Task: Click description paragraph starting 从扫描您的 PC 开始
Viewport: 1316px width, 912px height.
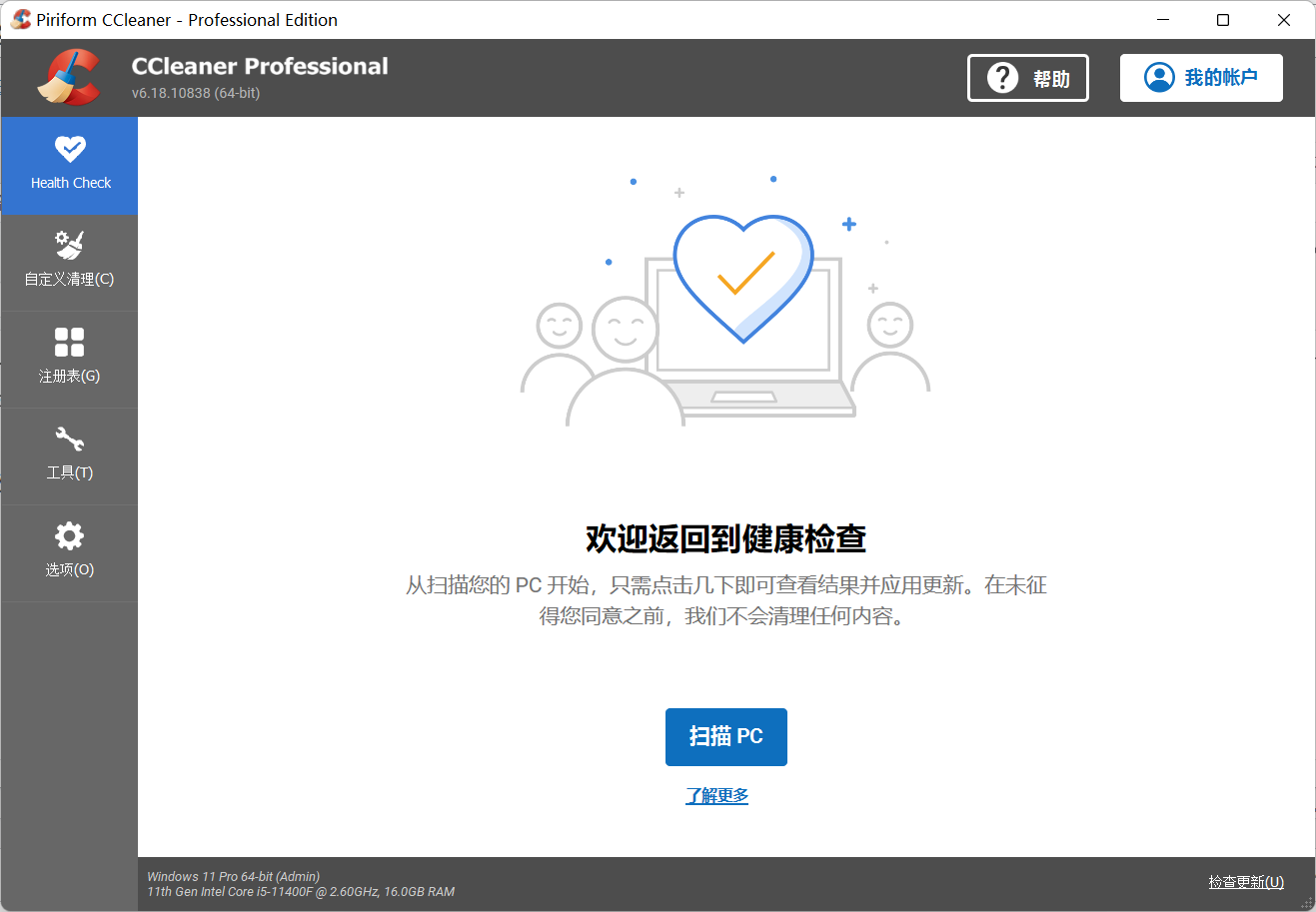Action: (726, 600)
